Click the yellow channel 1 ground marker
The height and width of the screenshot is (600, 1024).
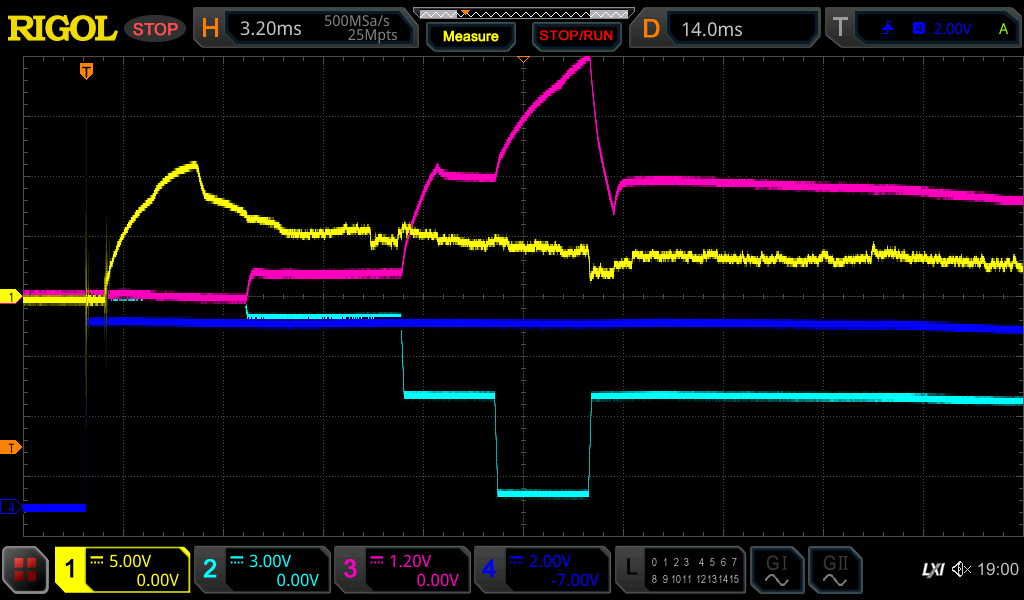11,297
